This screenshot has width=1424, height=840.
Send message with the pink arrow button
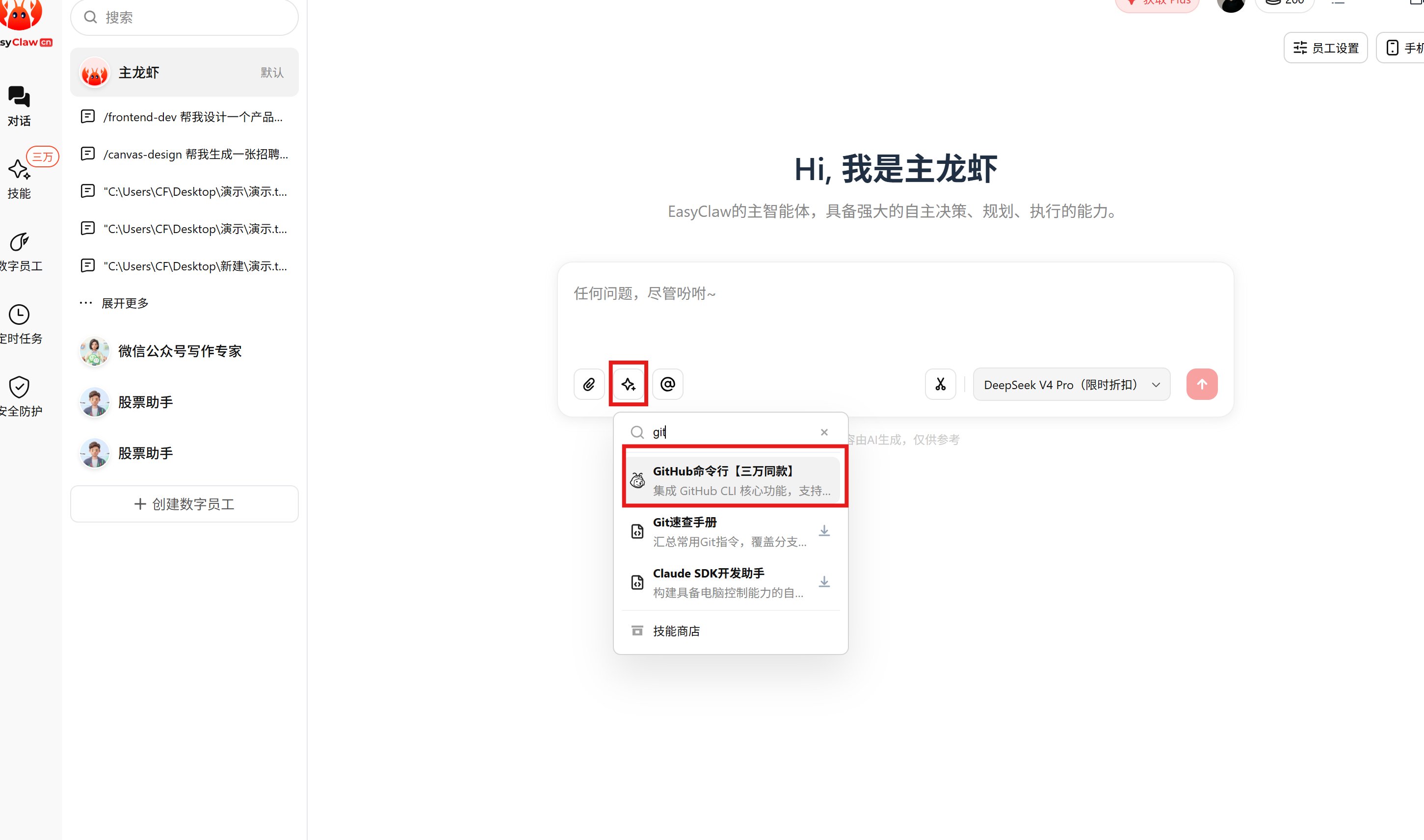1202,384
